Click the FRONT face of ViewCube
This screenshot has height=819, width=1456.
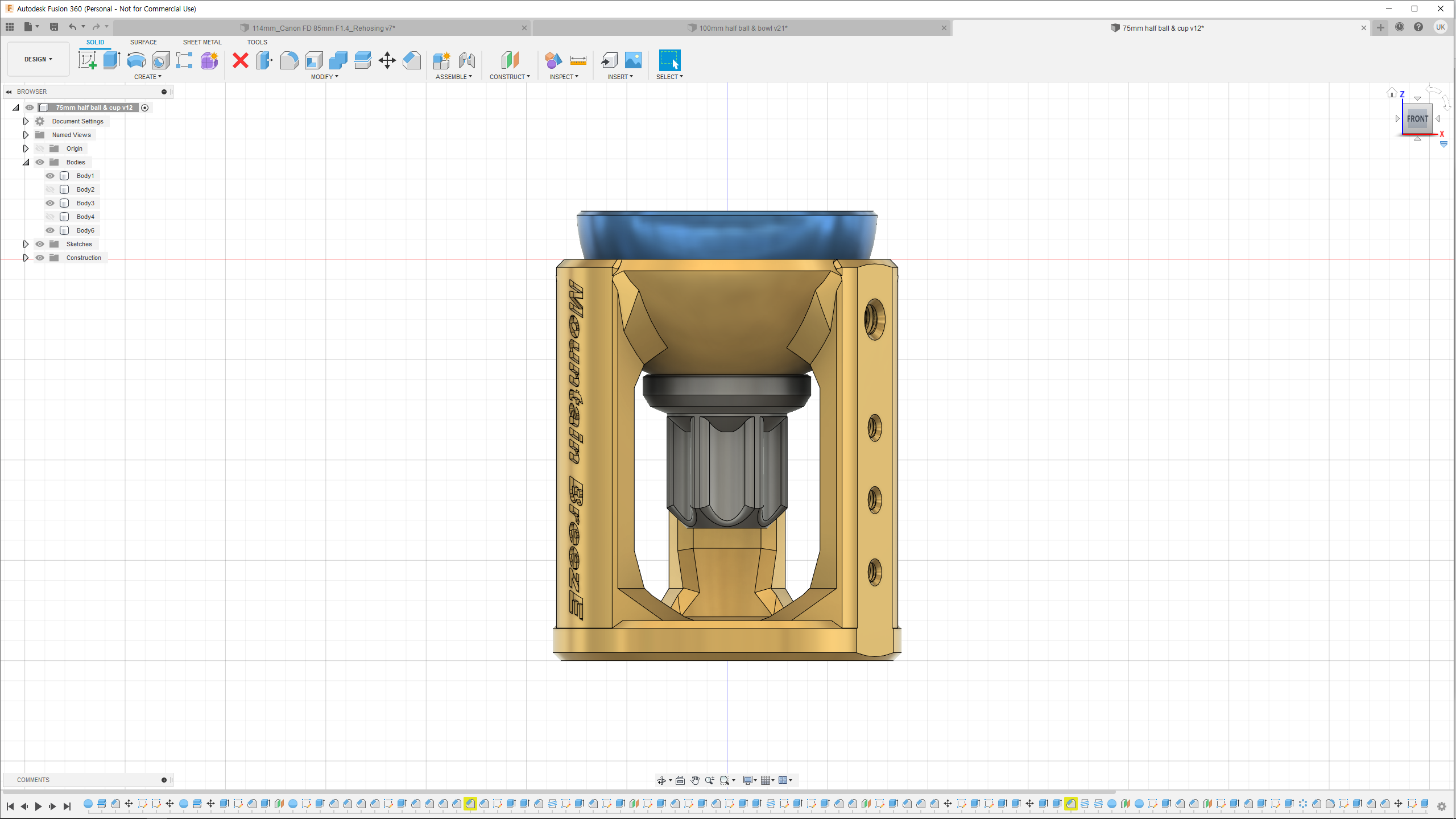point(1417,119)
